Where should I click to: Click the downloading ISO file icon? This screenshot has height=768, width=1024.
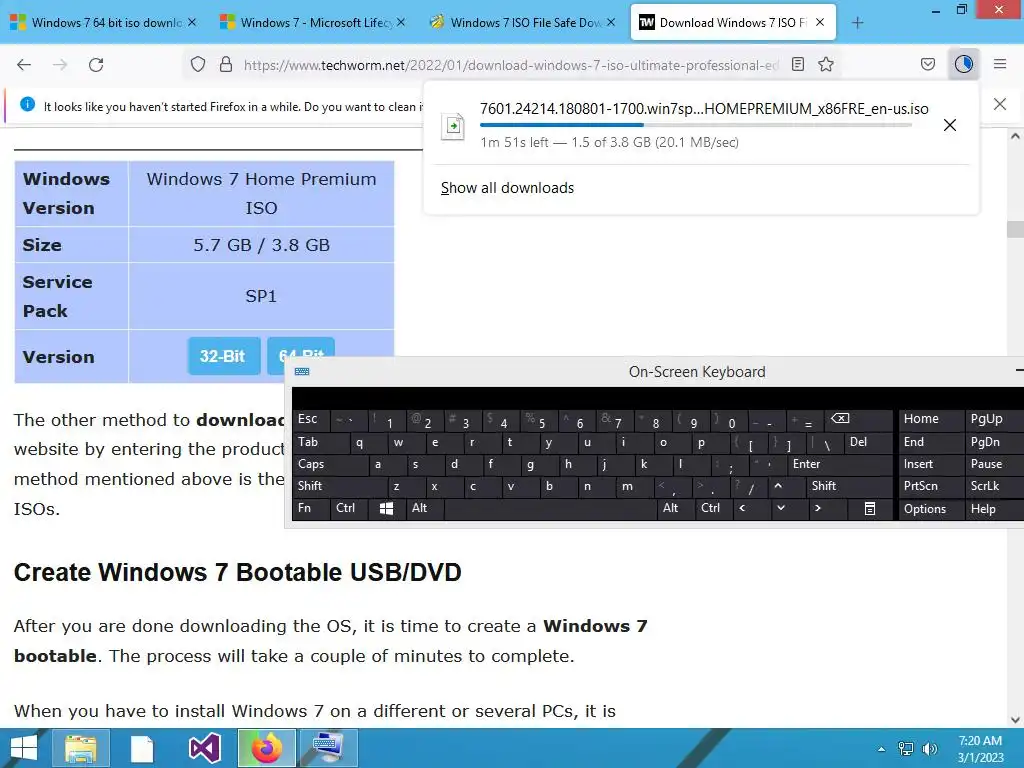tap(453, 126)
